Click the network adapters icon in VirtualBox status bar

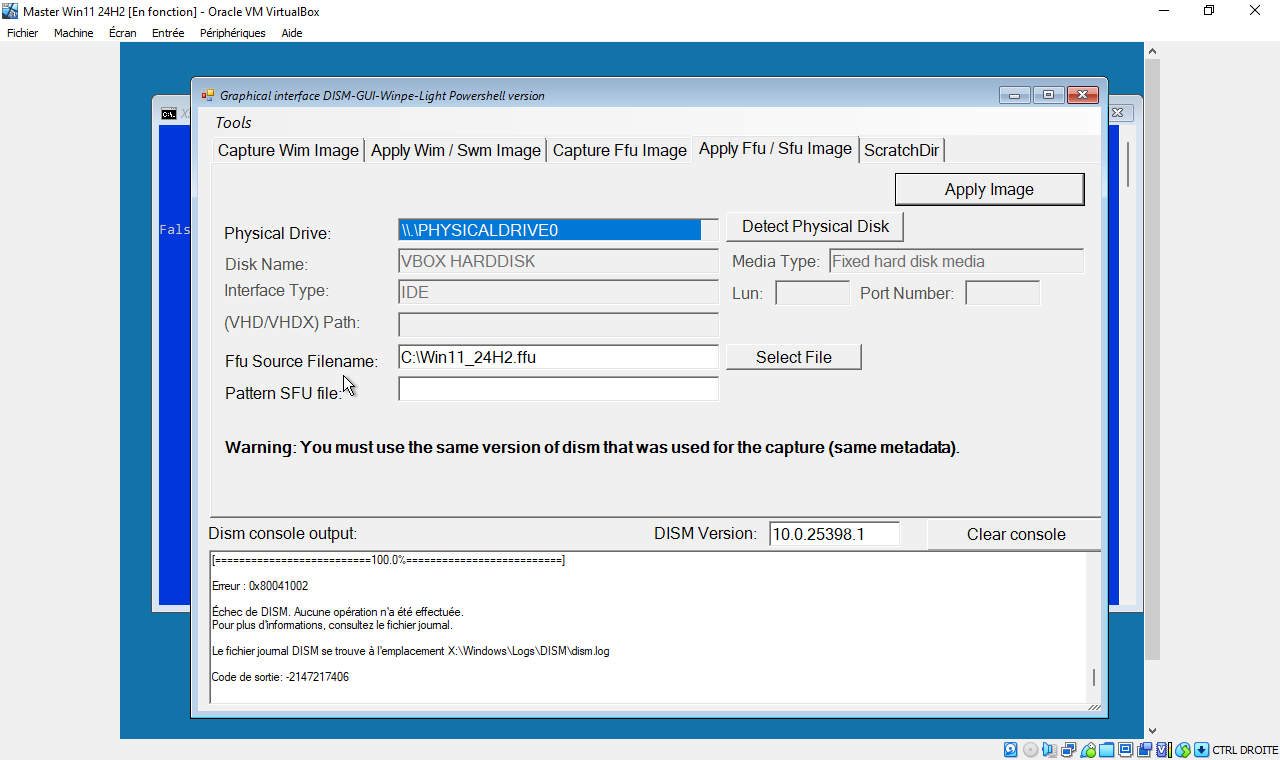pos(1068,750)
